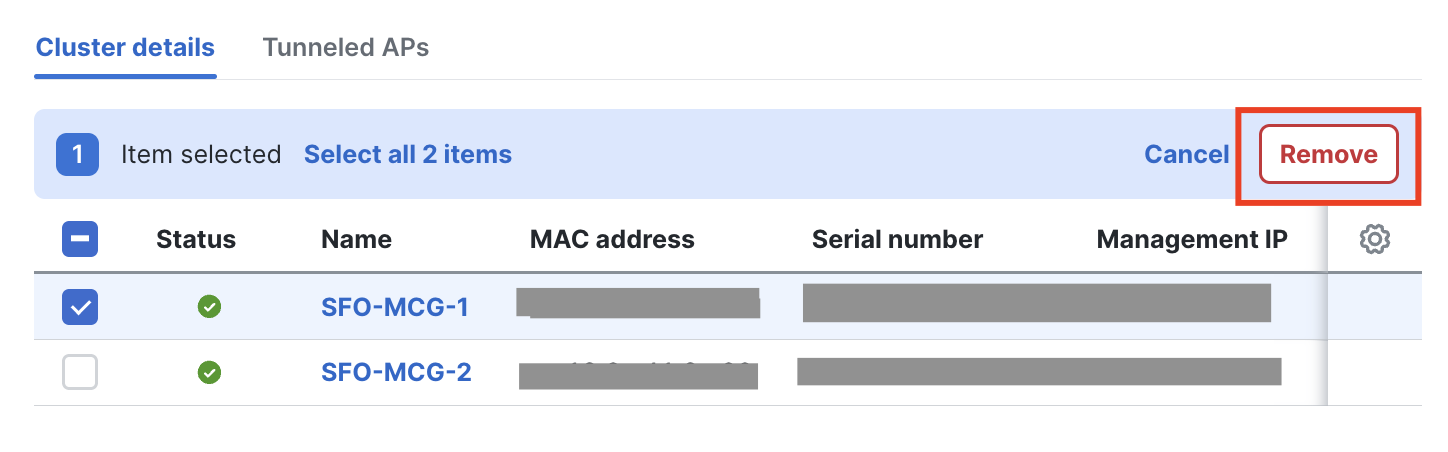
Task: Sort by the Status column header
Action: coord(196,240)
